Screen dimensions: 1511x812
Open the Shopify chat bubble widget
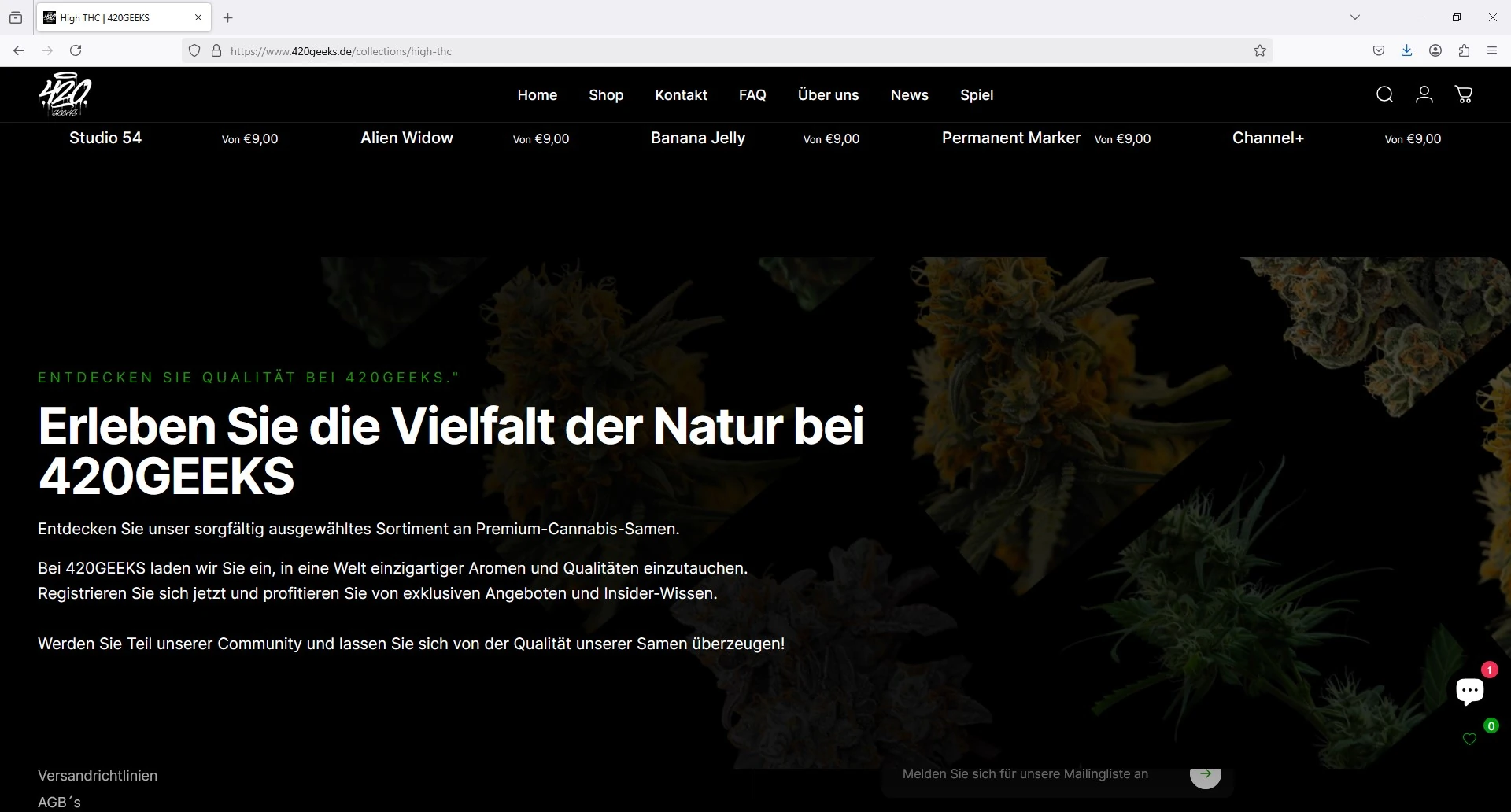1470,691
